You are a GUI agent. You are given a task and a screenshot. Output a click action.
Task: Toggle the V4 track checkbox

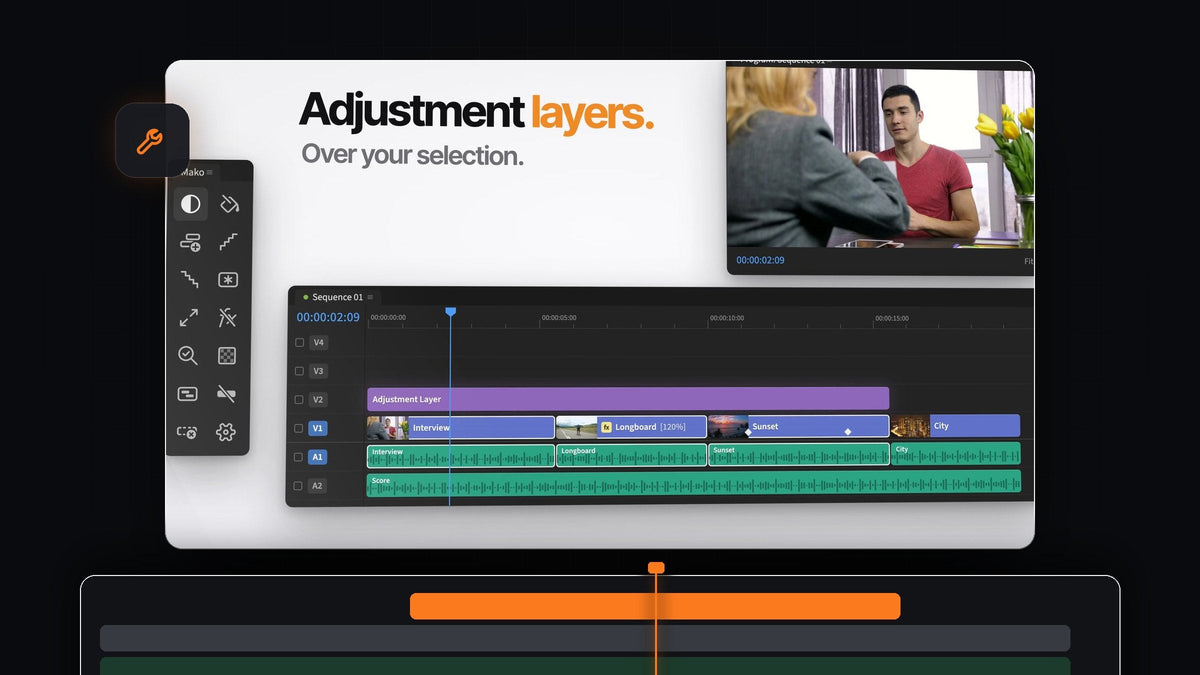click(299, 342)
